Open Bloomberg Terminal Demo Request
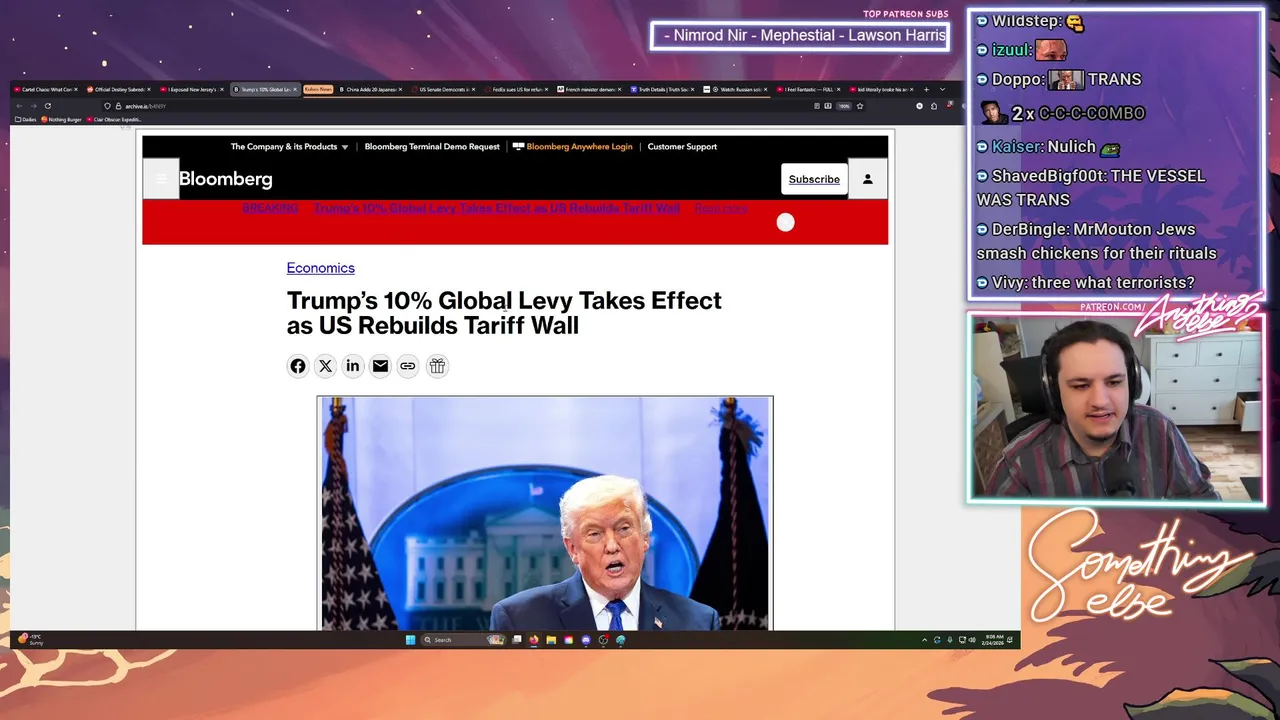Viewport: 1280px width, 720px height. 432,147
